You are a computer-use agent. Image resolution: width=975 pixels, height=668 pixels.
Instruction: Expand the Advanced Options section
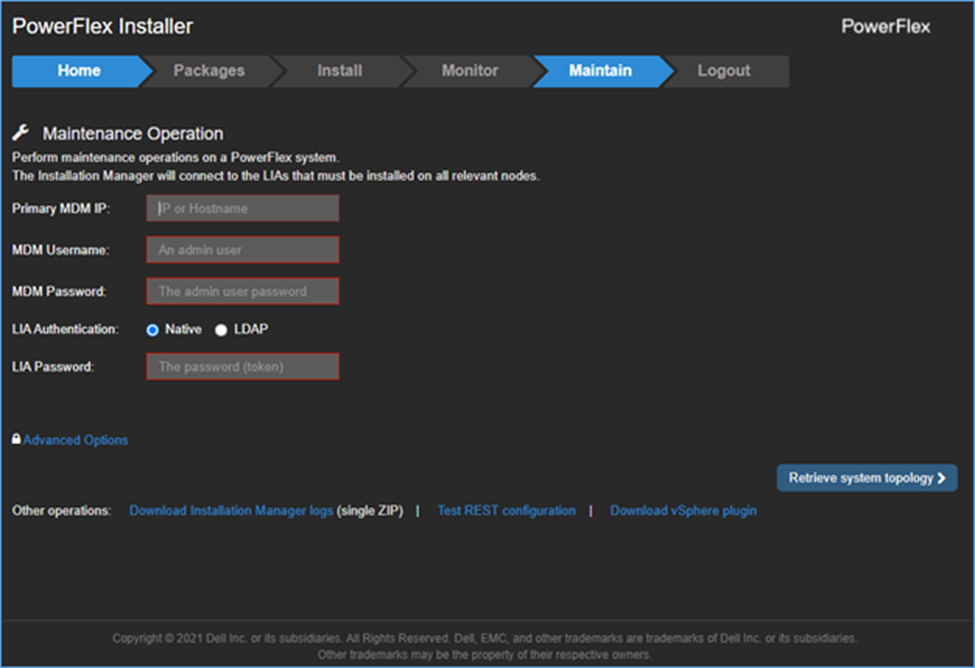[x=74, y=439]
